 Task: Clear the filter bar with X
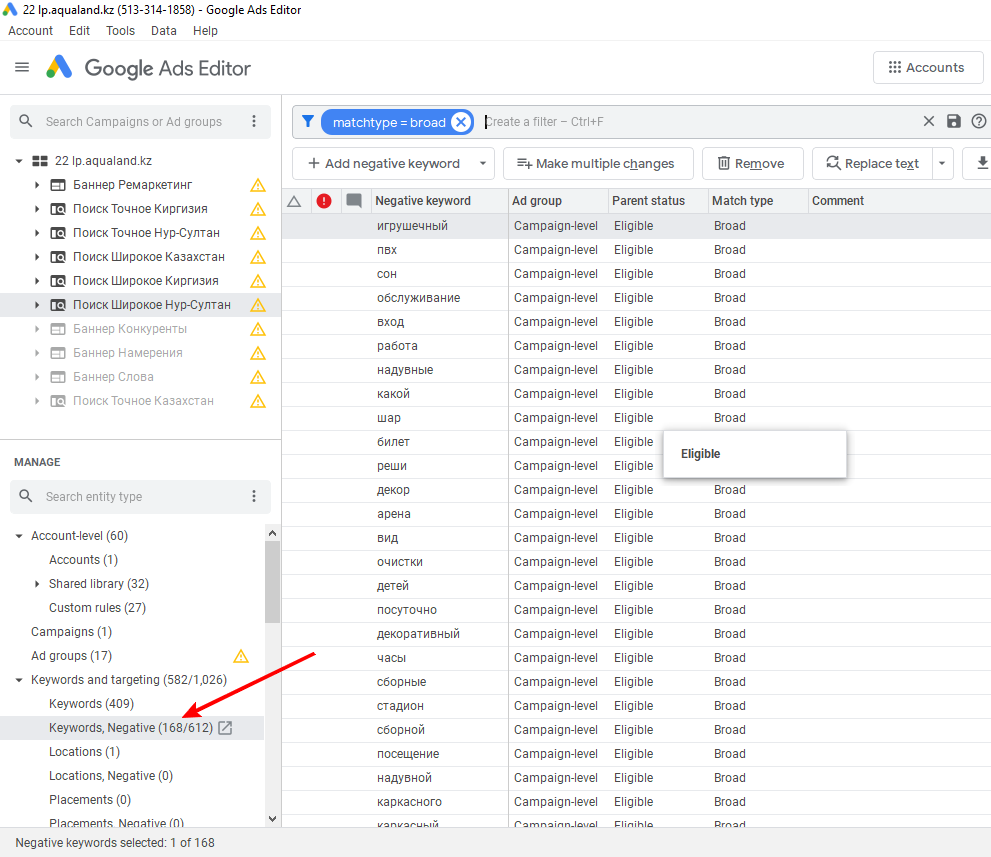coord(928,121)
